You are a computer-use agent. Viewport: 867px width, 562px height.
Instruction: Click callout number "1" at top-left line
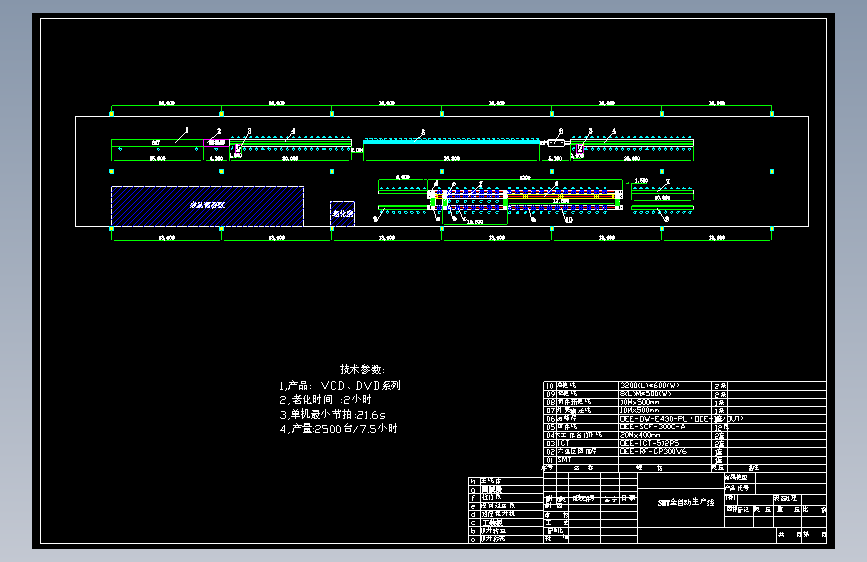[187, 130]
